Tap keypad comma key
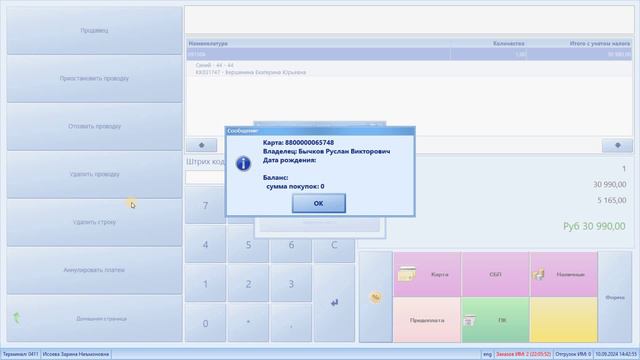The image size is (640, 360). click(x=291, y=323)
